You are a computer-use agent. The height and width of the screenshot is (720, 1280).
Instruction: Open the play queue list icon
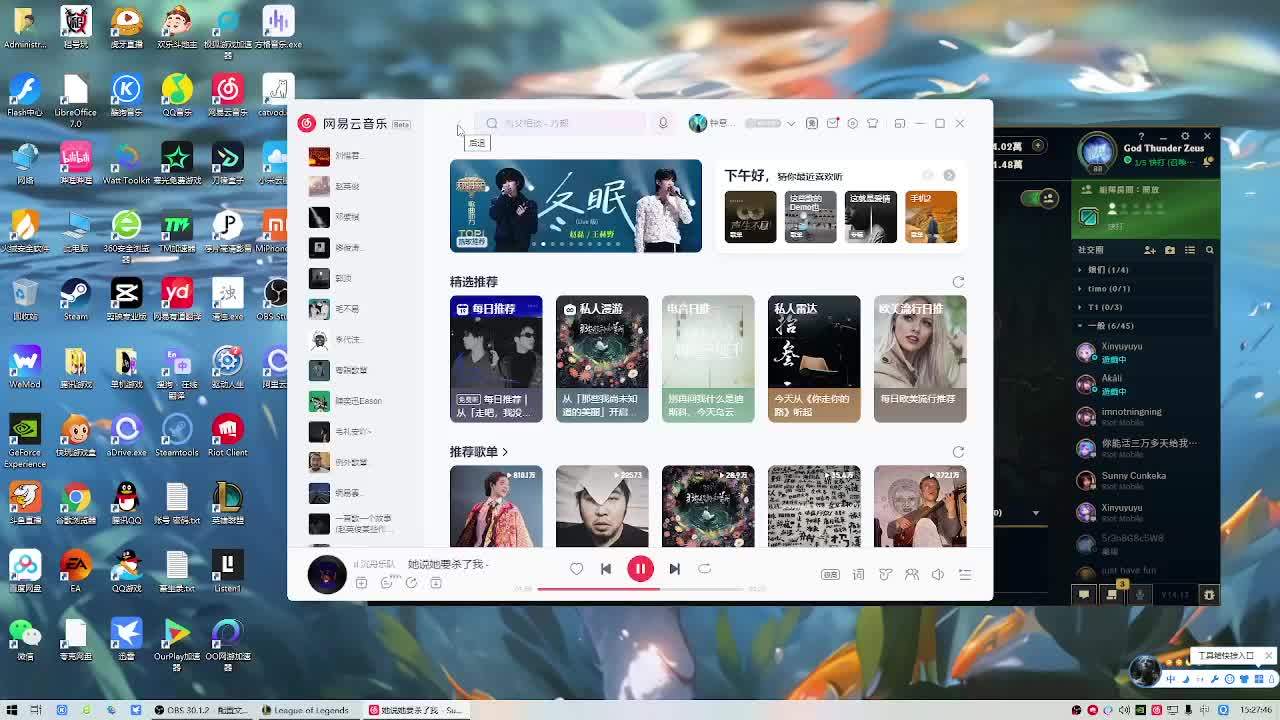click(x=965, y=574)
